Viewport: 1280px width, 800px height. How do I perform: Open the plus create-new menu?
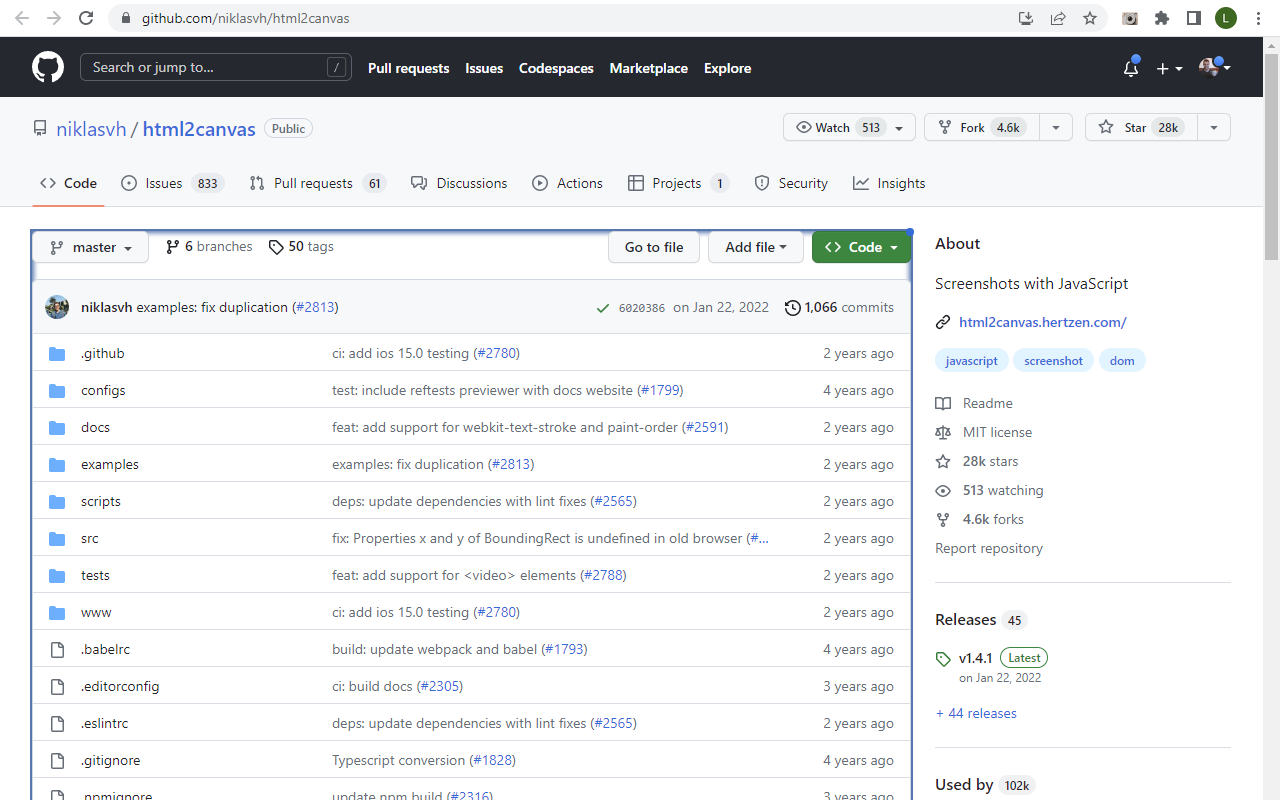(1169, 68)
